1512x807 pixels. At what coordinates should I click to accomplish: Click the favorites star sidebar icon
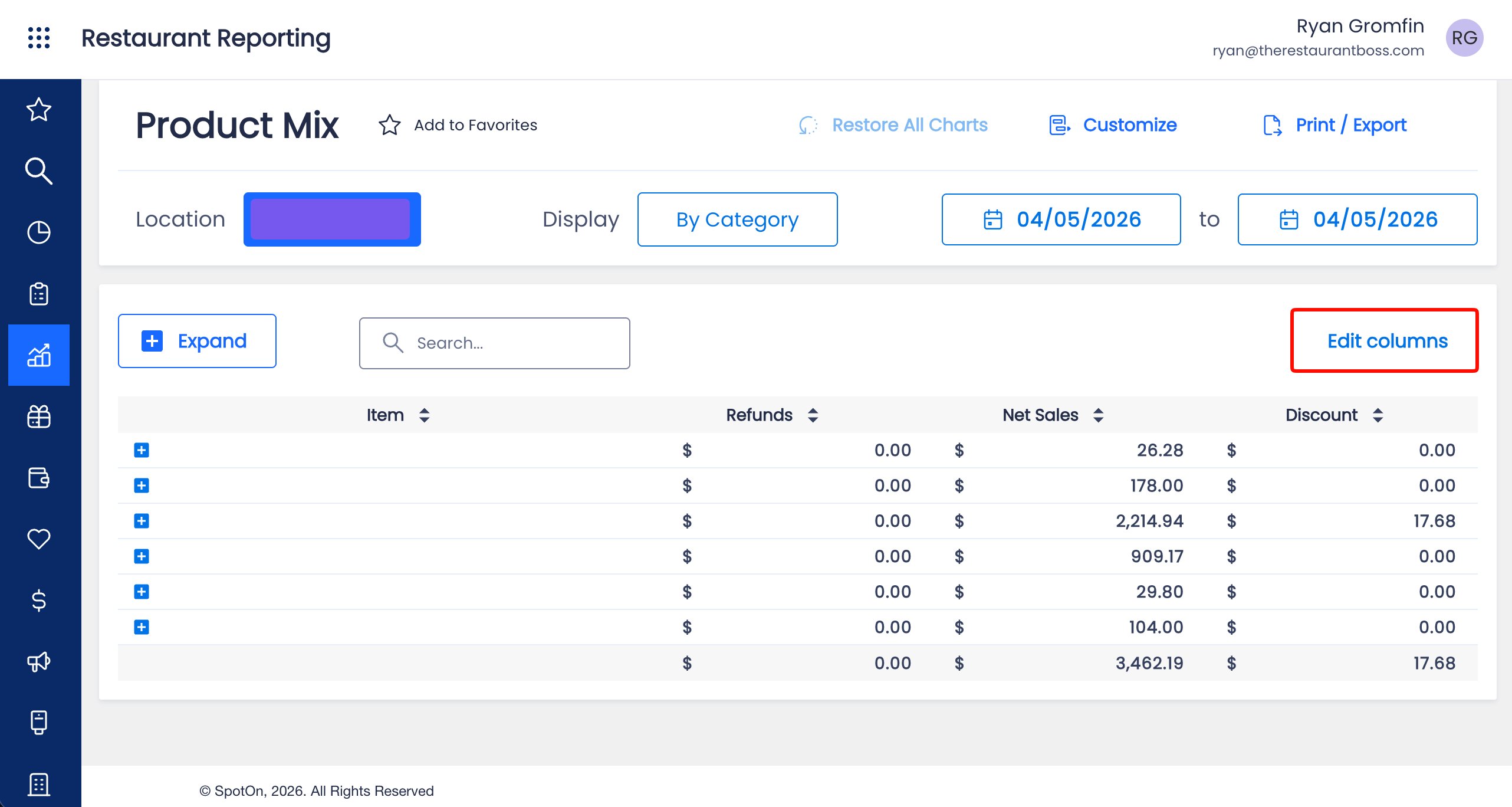coord(39,110)
